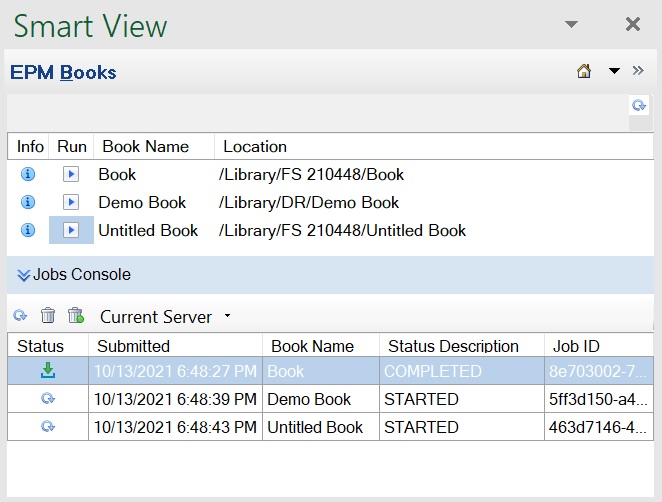Click Job ID 5ff3d150-a4...
Screen dimensions: 662x502
[x=598, y=399]
